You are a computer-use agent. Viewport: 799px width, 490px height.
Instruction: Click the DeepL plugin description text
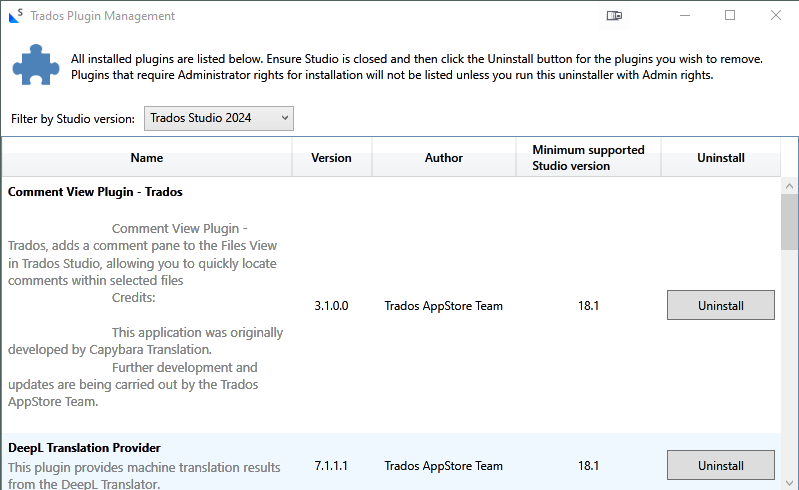[144, 475]
